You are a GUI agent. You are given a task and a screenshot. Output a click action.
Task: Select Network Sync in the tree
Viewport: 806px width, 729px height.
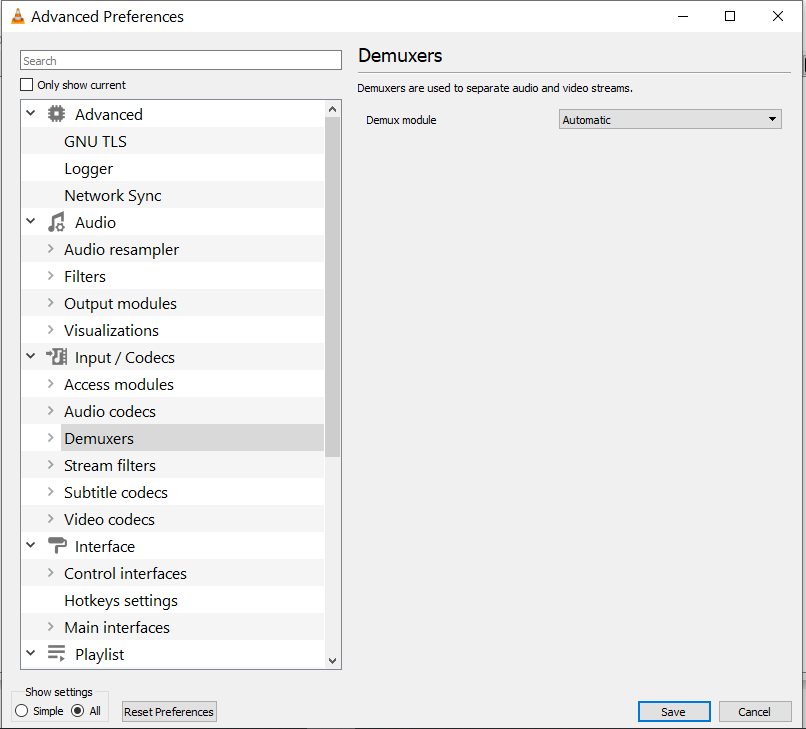113,195
